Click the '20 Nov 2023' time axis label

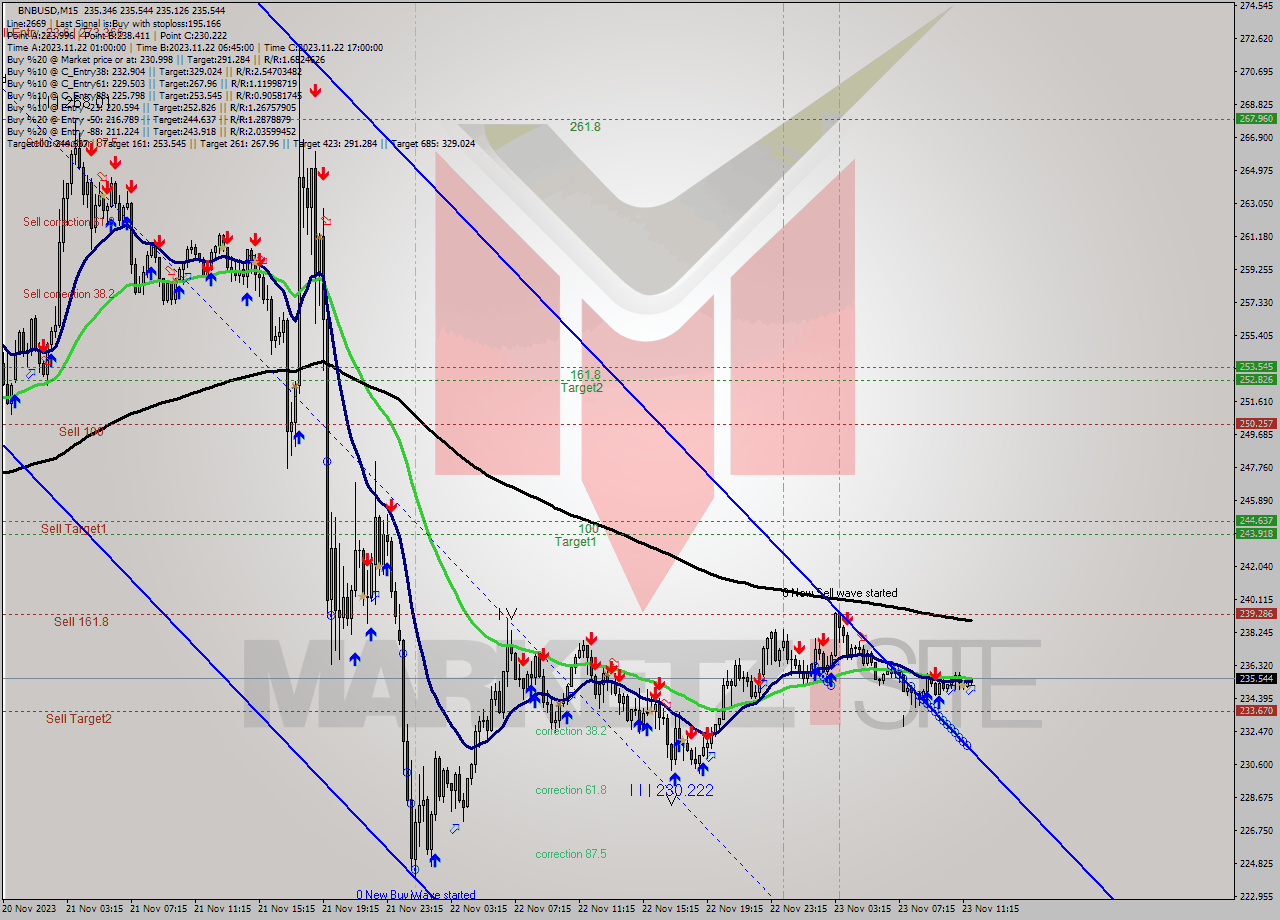28,910
